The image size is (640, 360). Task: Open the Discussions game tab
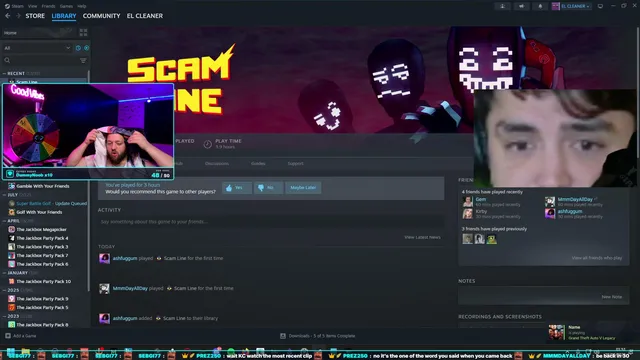point(217,163)
